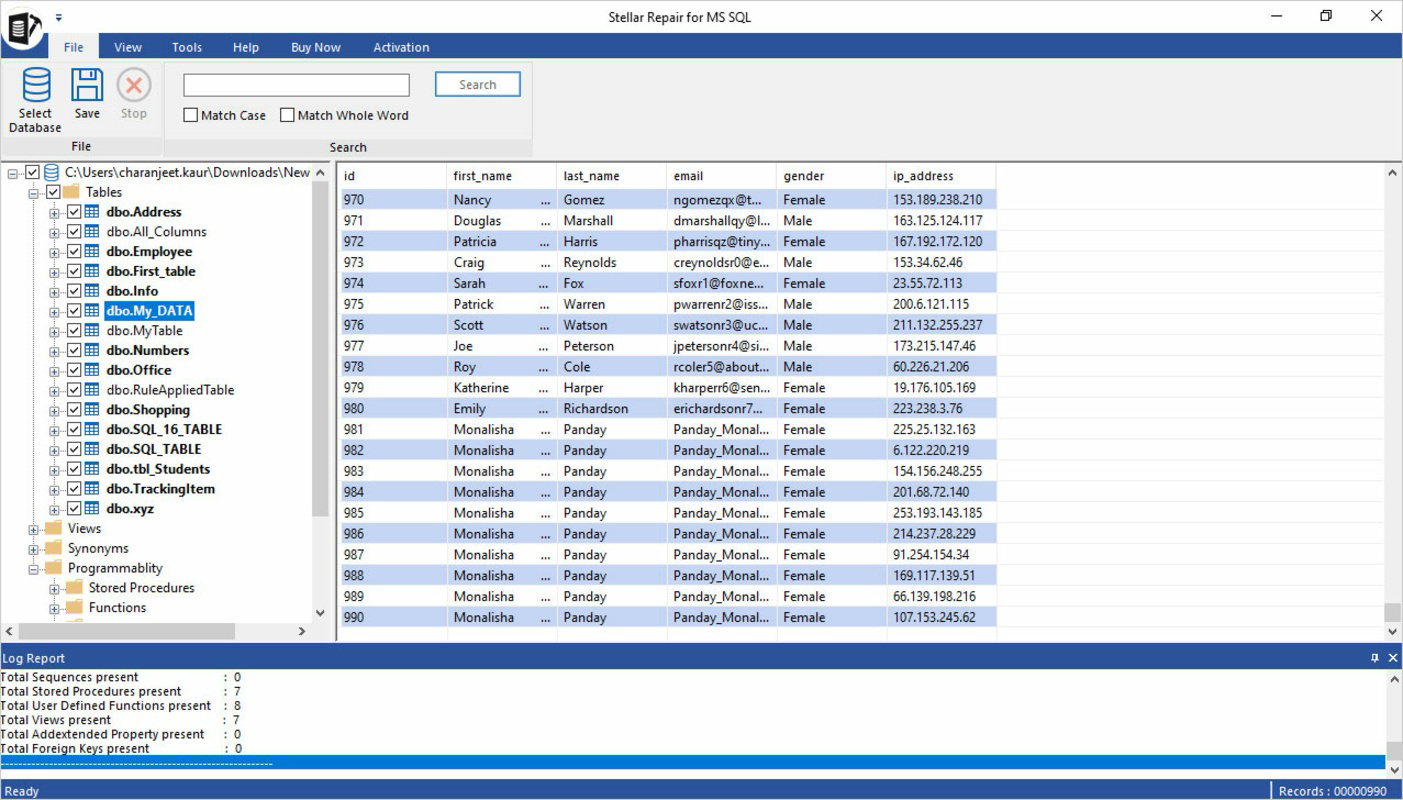
Task: Click the Tables folder icon
Action: pos(72,192)
